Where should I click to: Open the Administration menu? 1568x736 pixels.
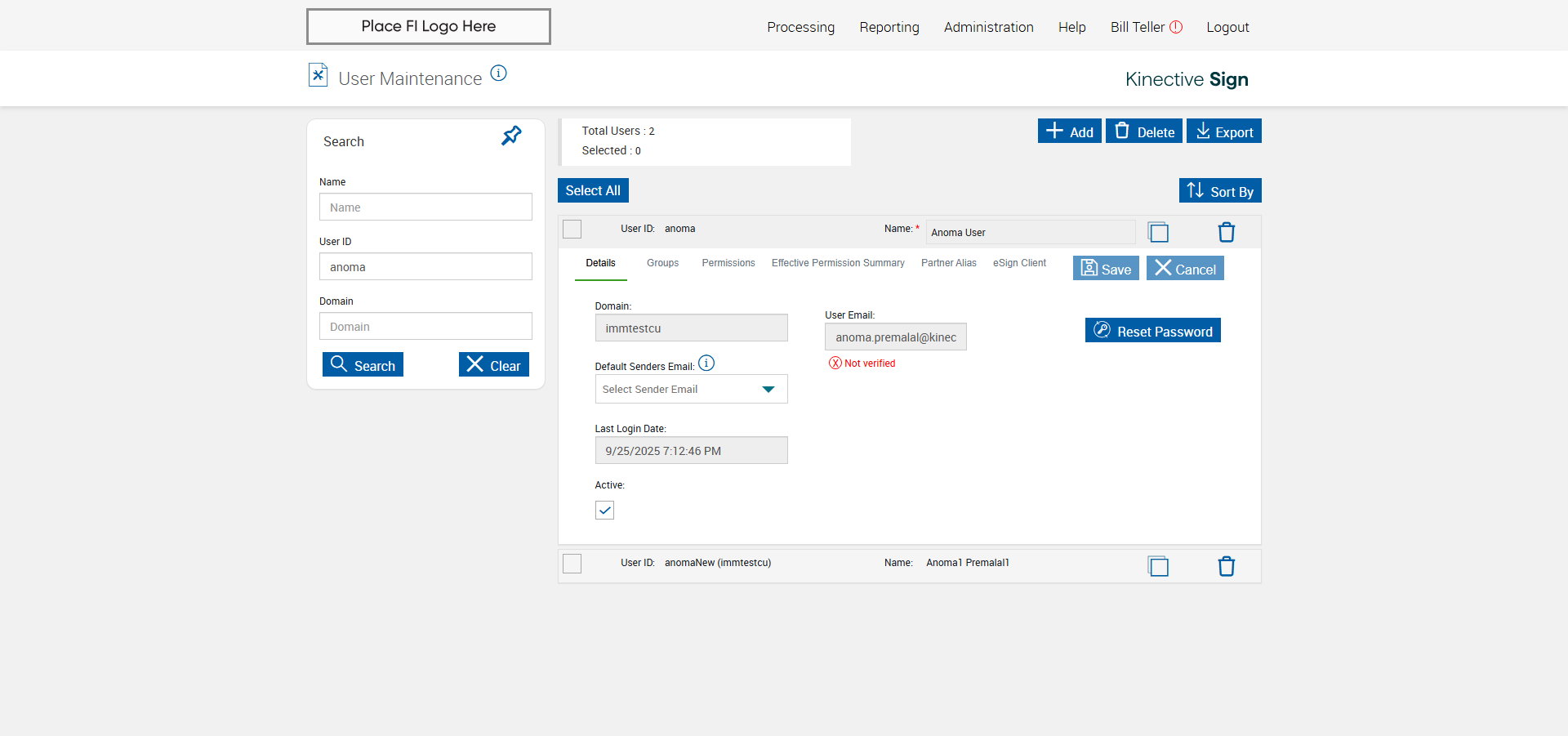[988, 27]
